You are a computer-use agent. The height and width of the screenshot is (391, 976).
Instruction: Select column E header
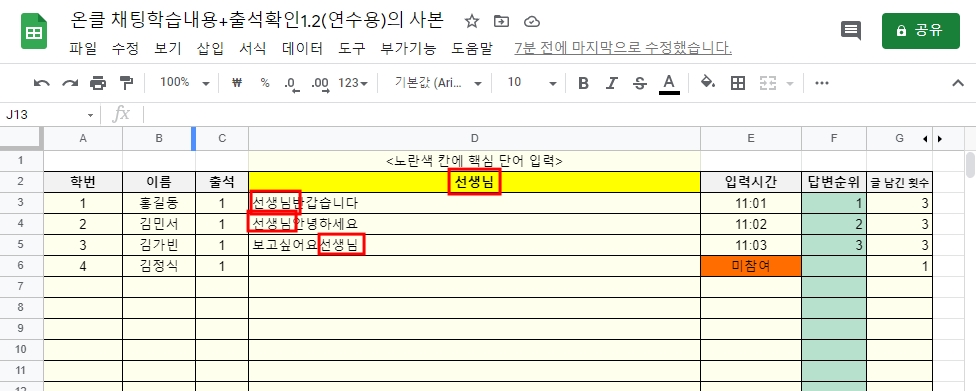751,139
